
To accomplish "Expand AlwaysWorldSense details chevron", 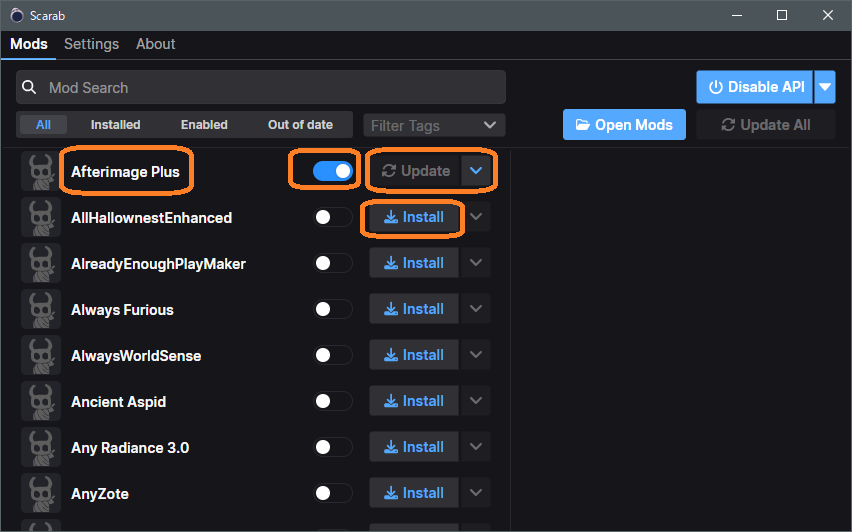I will click(x=476, y=355).
